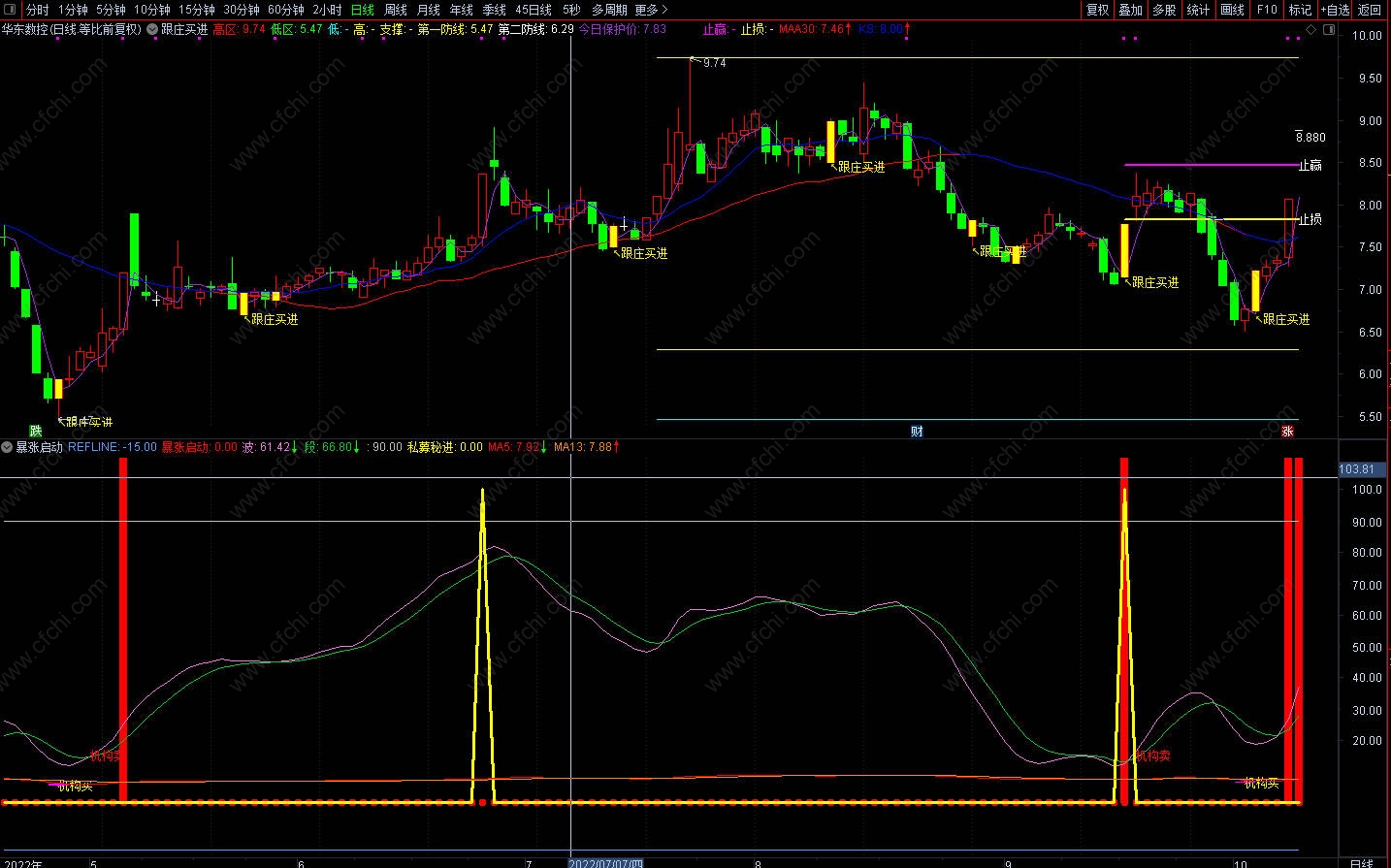Click the 叠加 overlay button
1391x868 pixels.
[1130, 10]
